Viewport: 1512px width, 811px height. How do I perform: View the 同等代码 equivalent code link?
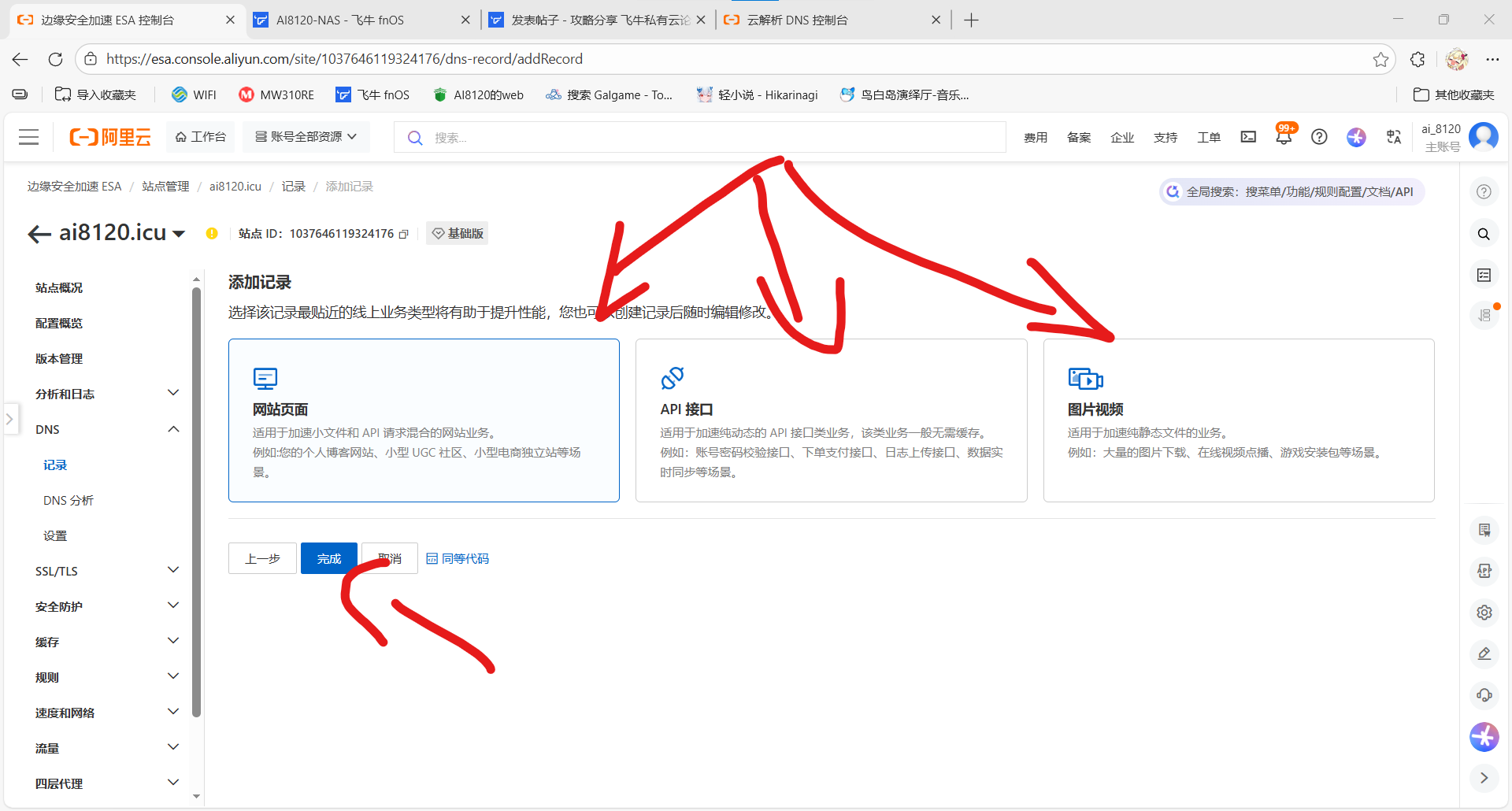point(458,558)
